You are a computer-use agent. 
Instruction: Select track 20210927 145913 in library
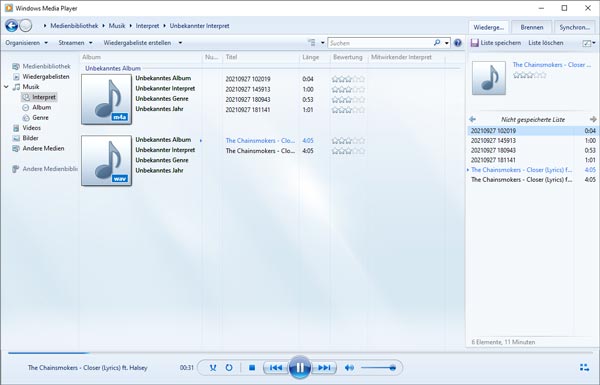(248, 90)
